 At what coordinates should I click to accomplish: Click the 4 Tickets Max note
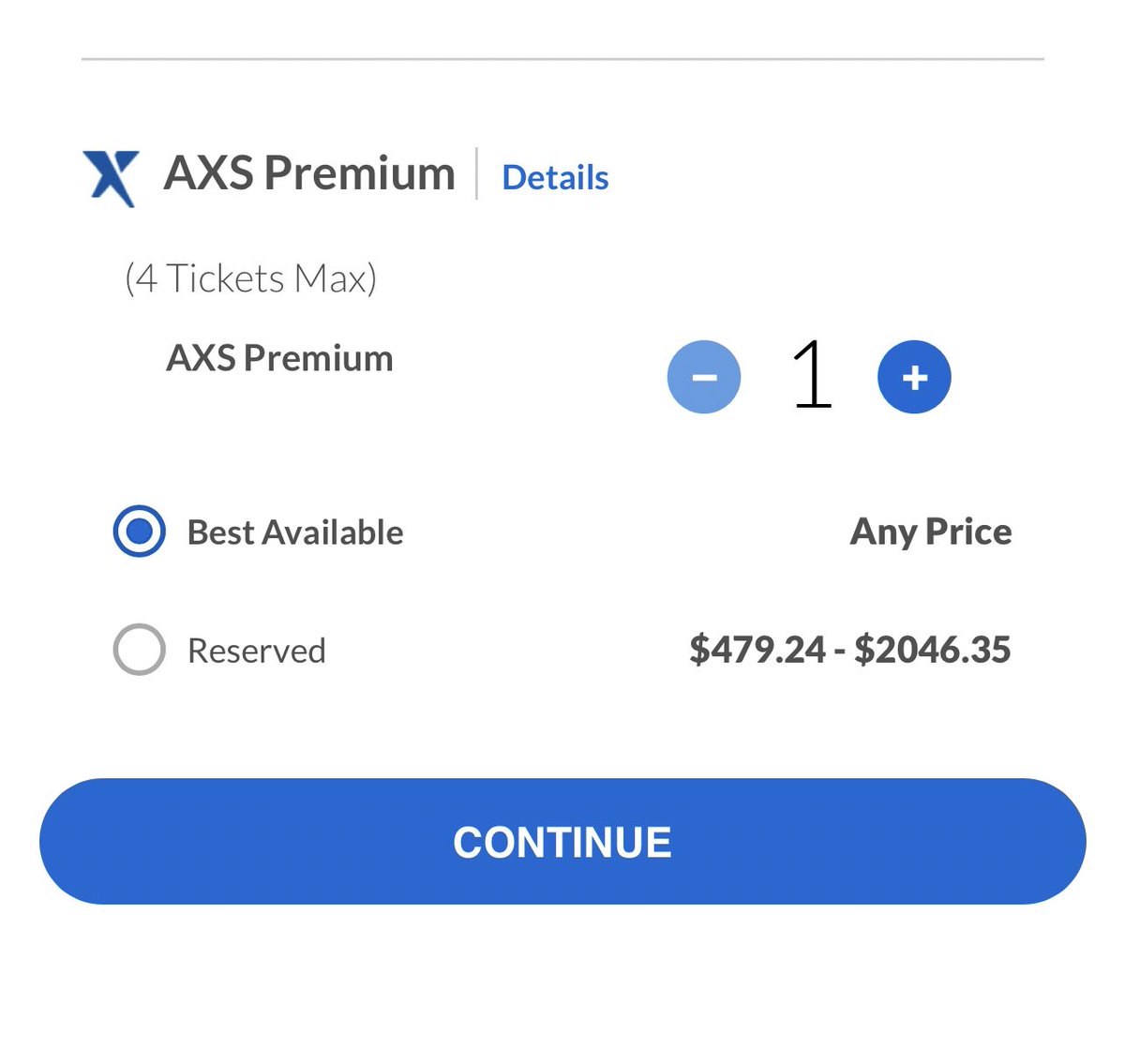tap(250, 278)
